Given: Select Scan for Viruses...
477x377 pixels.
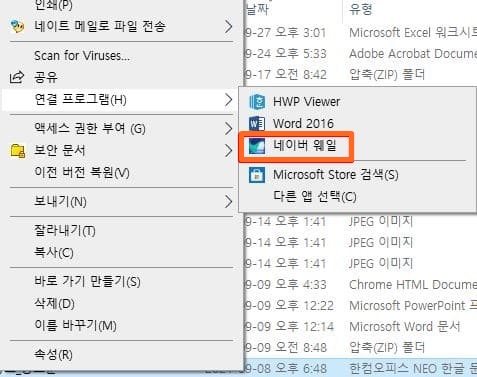Looking at the screenshot, I should click(82, 55).
